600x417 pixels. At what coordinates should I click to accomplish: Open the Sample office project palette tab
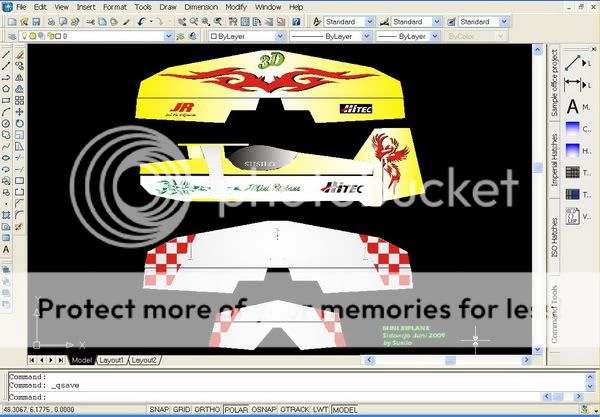[554, 83]
